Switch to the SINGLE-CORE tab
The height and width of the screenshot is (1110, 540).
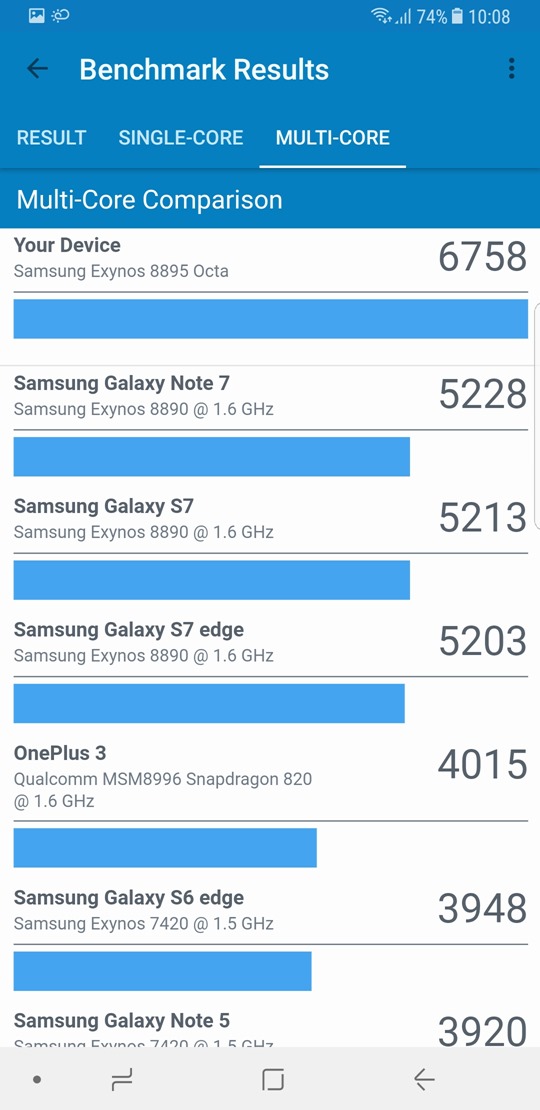180,137
